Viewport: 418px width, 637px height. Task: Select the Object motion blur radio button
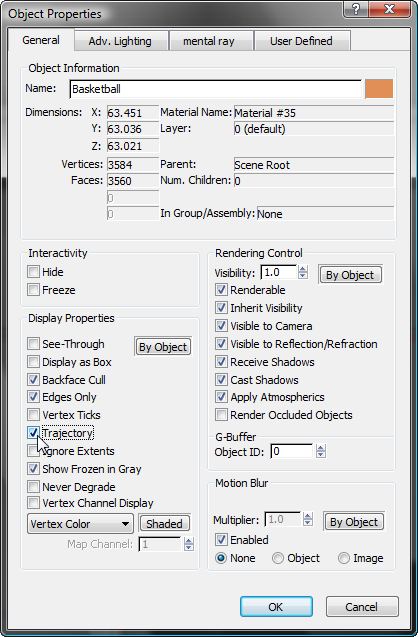click(x=278, y=558)
